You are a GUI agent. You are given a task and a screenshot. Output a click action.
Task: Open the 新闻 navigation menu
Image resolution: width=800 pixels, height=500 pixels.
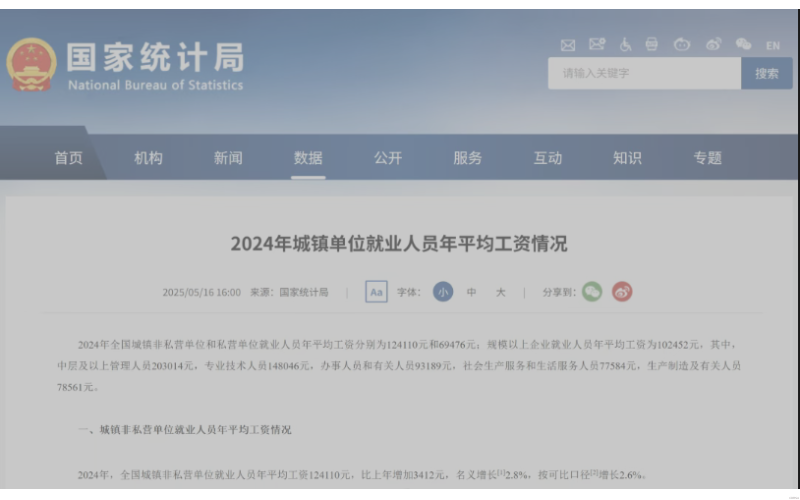228,158
